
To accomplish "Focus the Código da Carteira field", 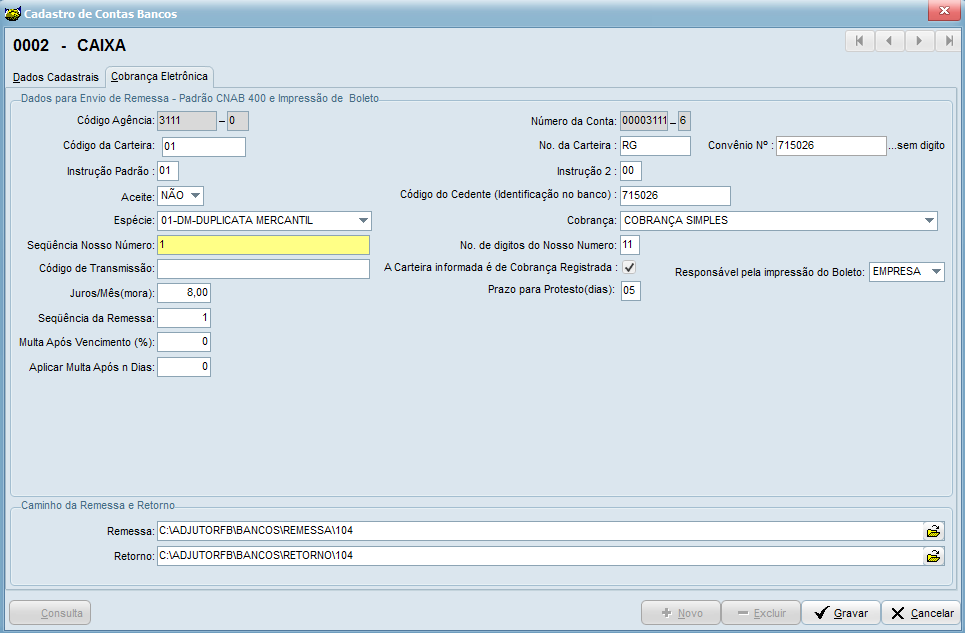I will point(204,146).
